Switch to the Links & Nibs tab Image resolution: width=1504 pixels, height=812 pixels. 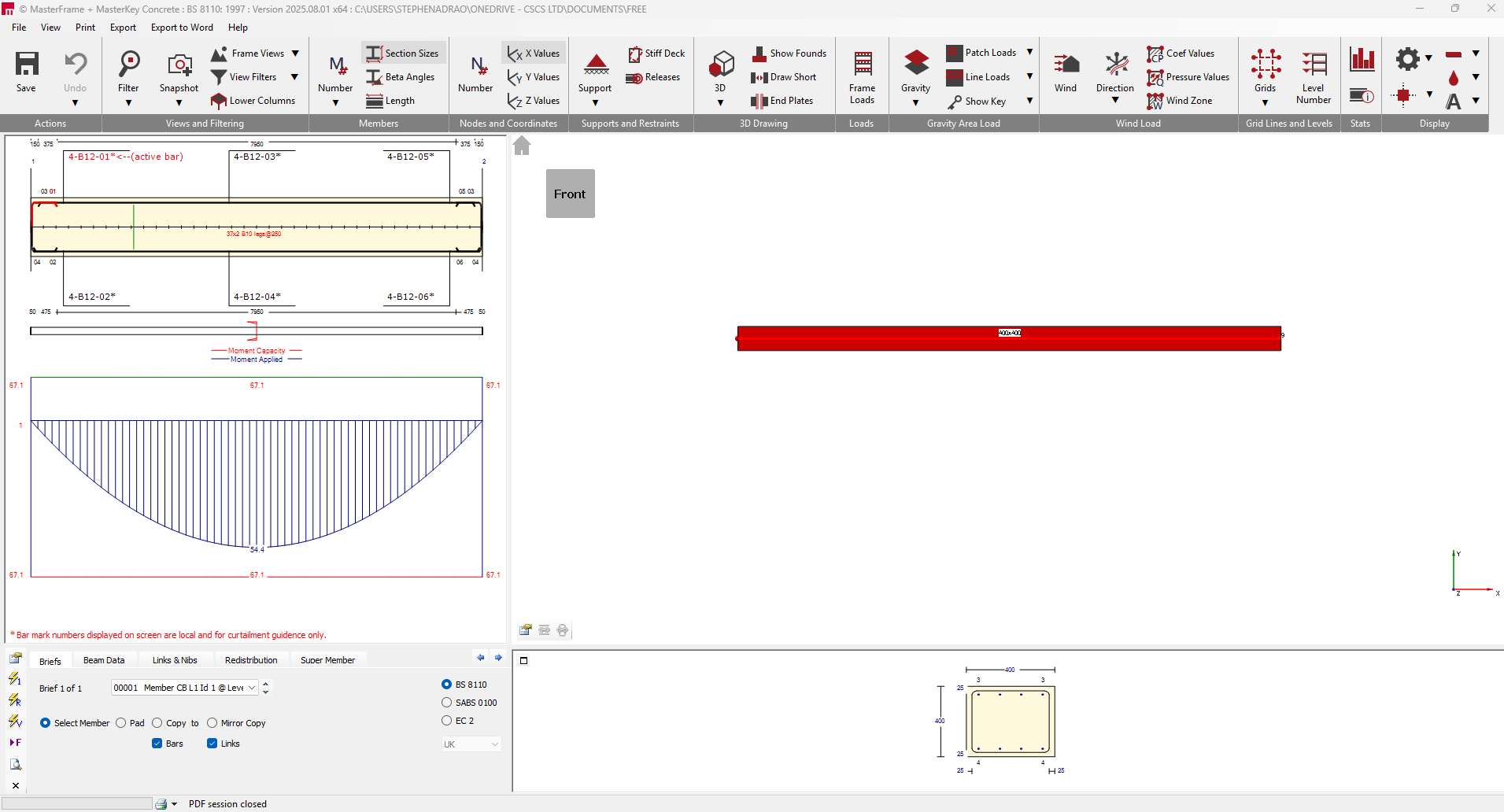pyautogui.click(x=175, y=660)
